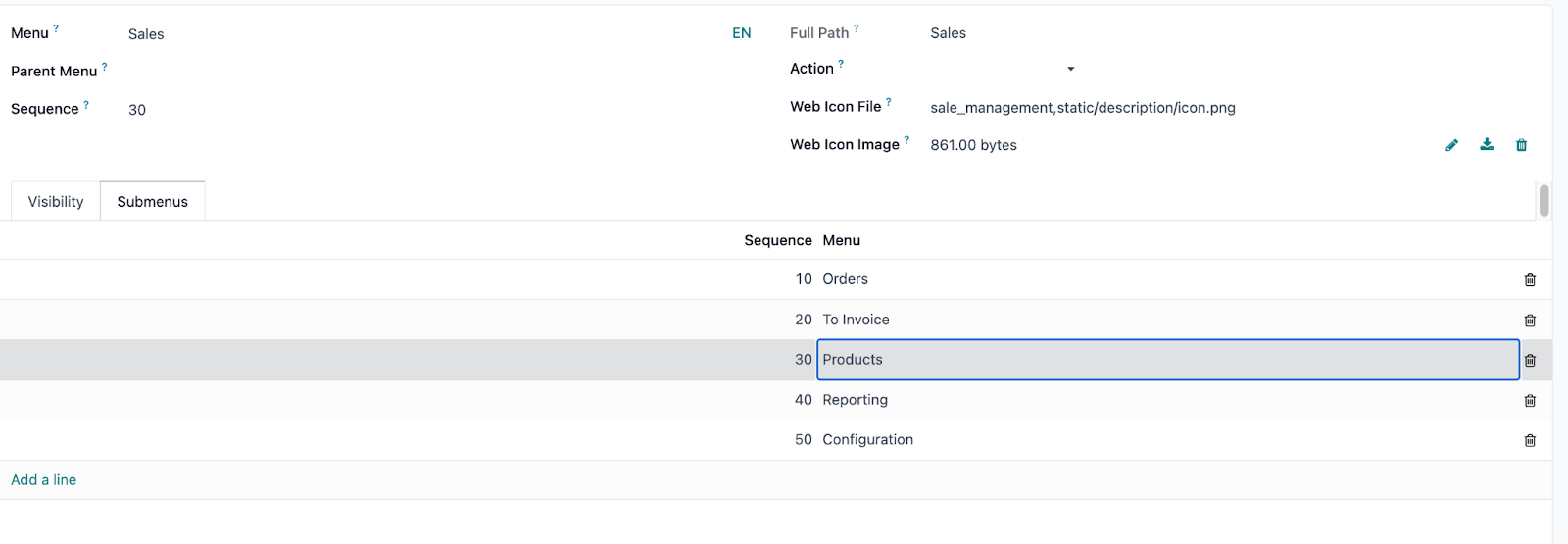Download the Web Icon Image file
Viewport: 1568px width, 544px height.
point(1487,145)
